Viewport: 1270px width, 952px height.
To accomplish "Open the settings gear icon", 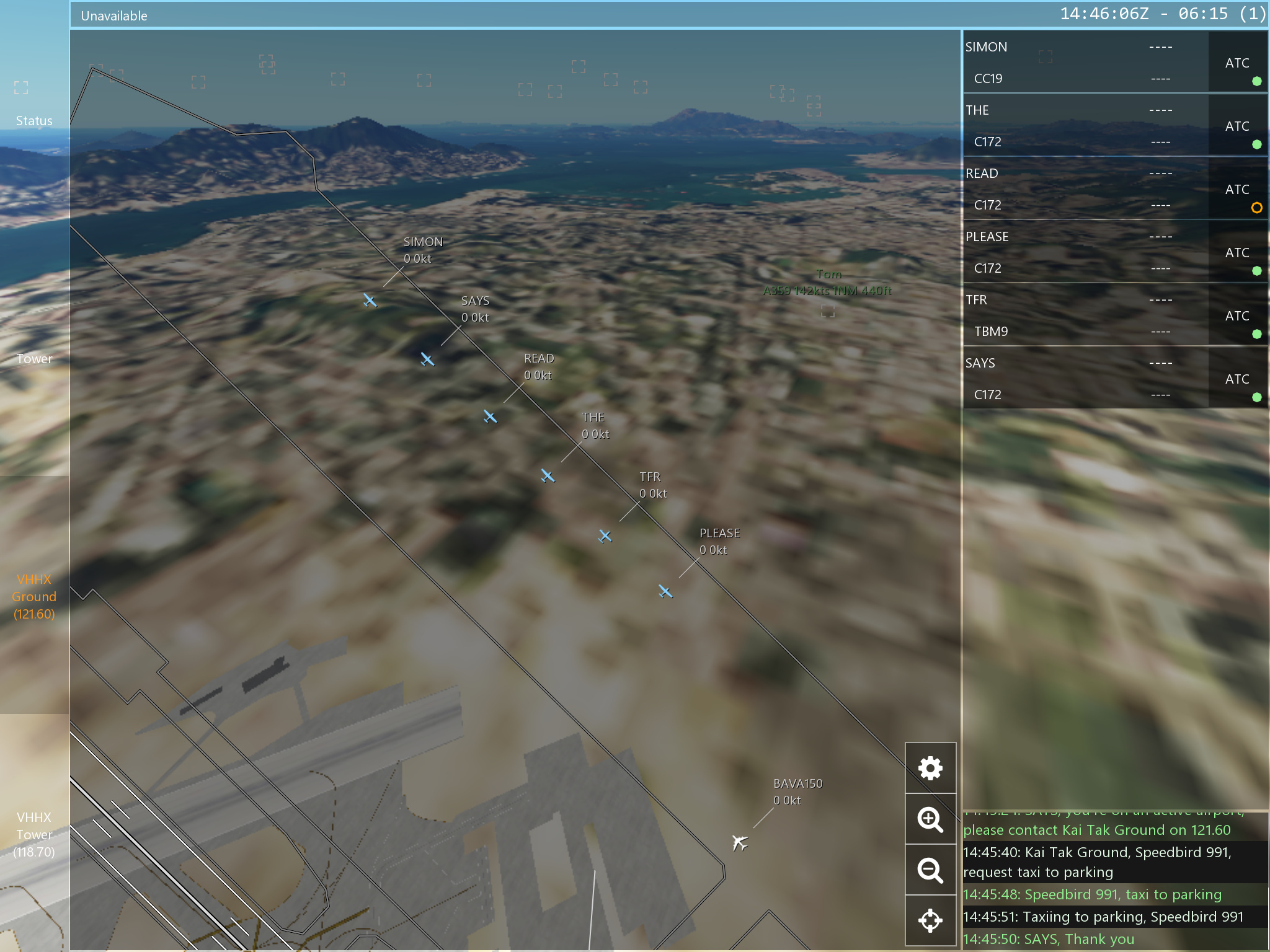I will click(930, 768).
